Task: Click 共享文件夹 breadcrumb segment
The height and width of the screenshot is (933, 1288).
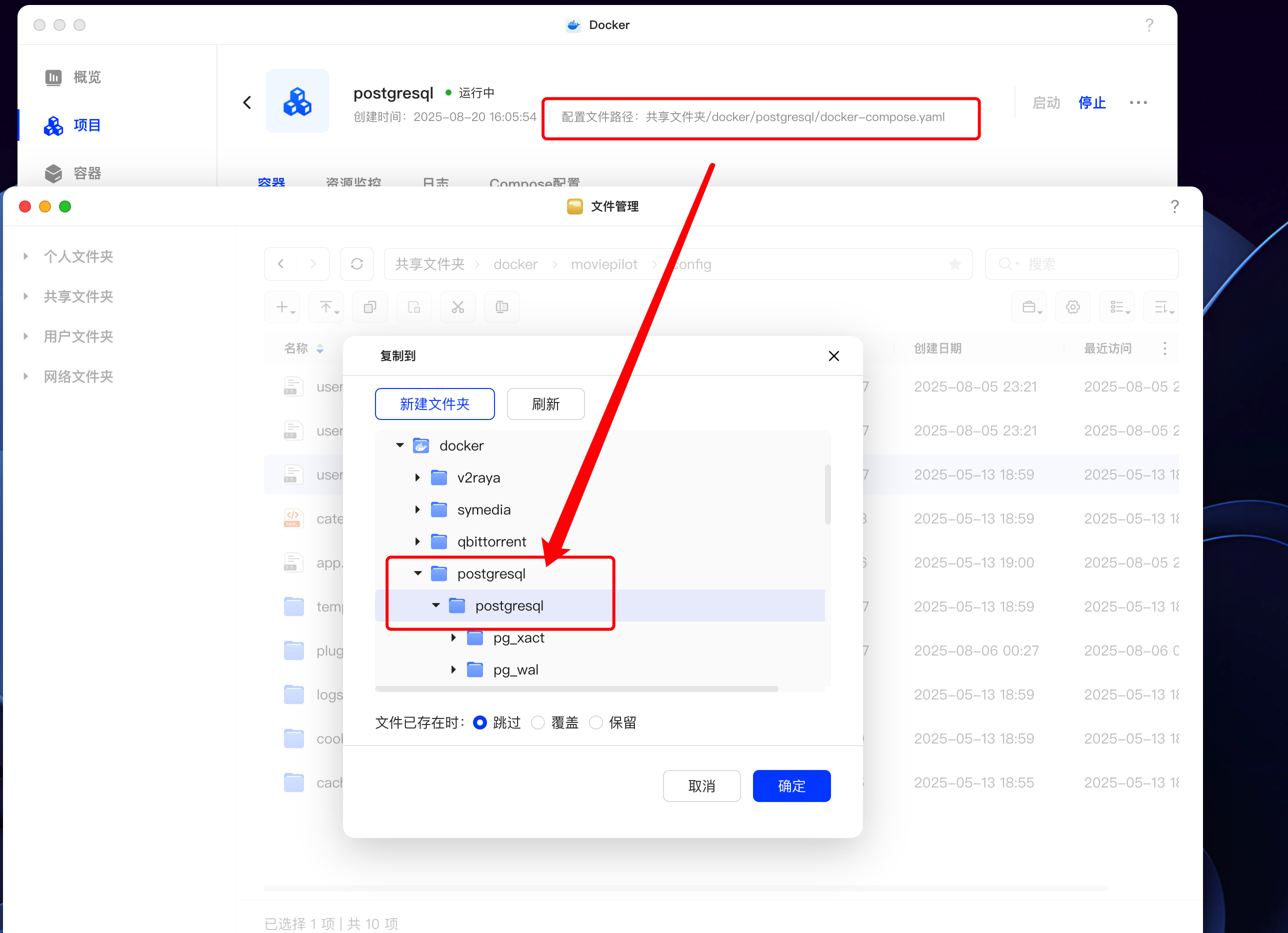Action: [429, 264]
